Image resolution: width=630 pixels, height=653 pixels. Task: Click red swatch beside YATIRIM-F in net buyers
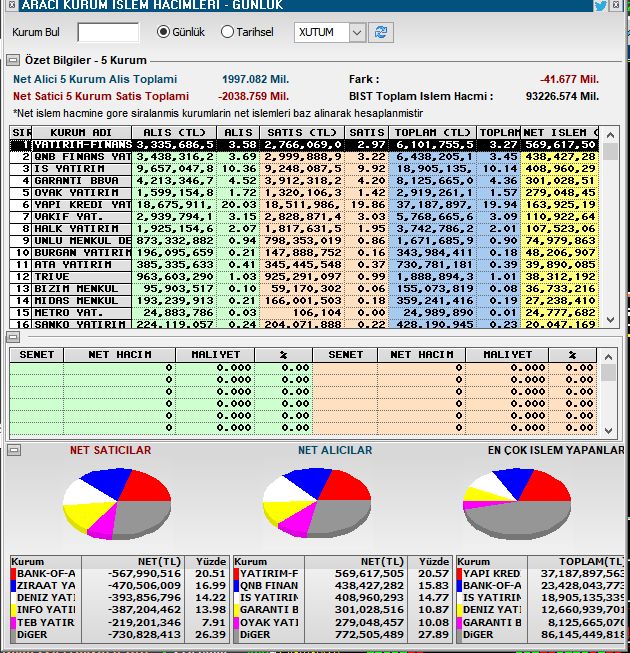tap(237, 574)
